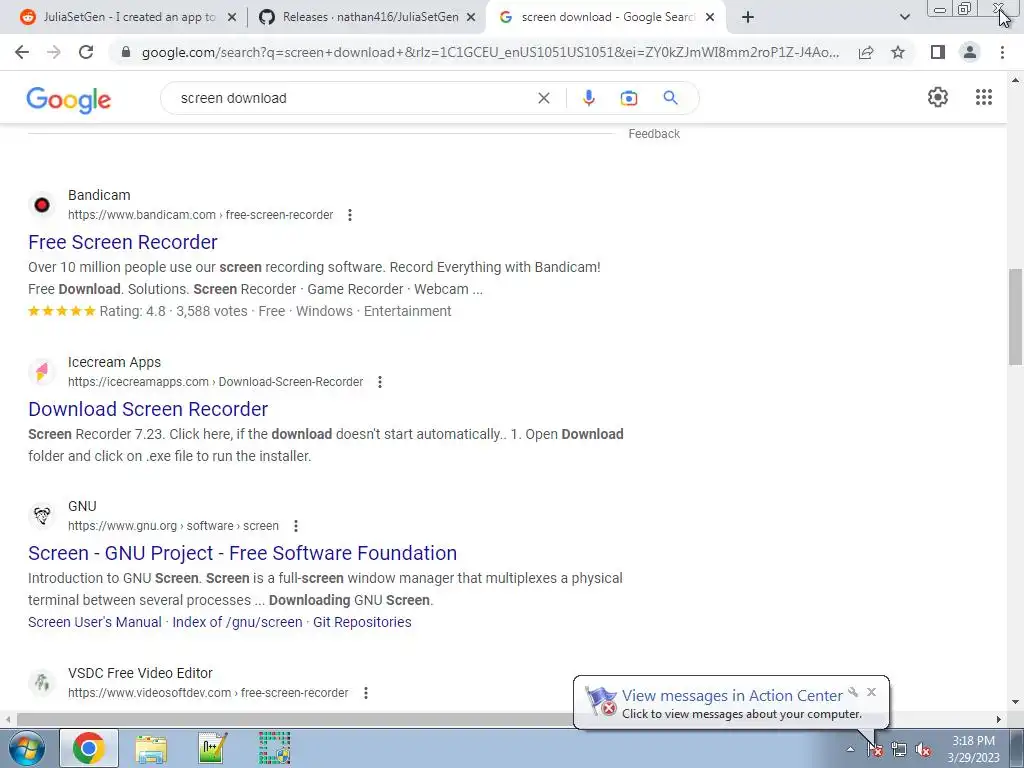Open Screen - GNU Project result
Image resolution: width=1024 pixels, height=768 pixels.
242,553
